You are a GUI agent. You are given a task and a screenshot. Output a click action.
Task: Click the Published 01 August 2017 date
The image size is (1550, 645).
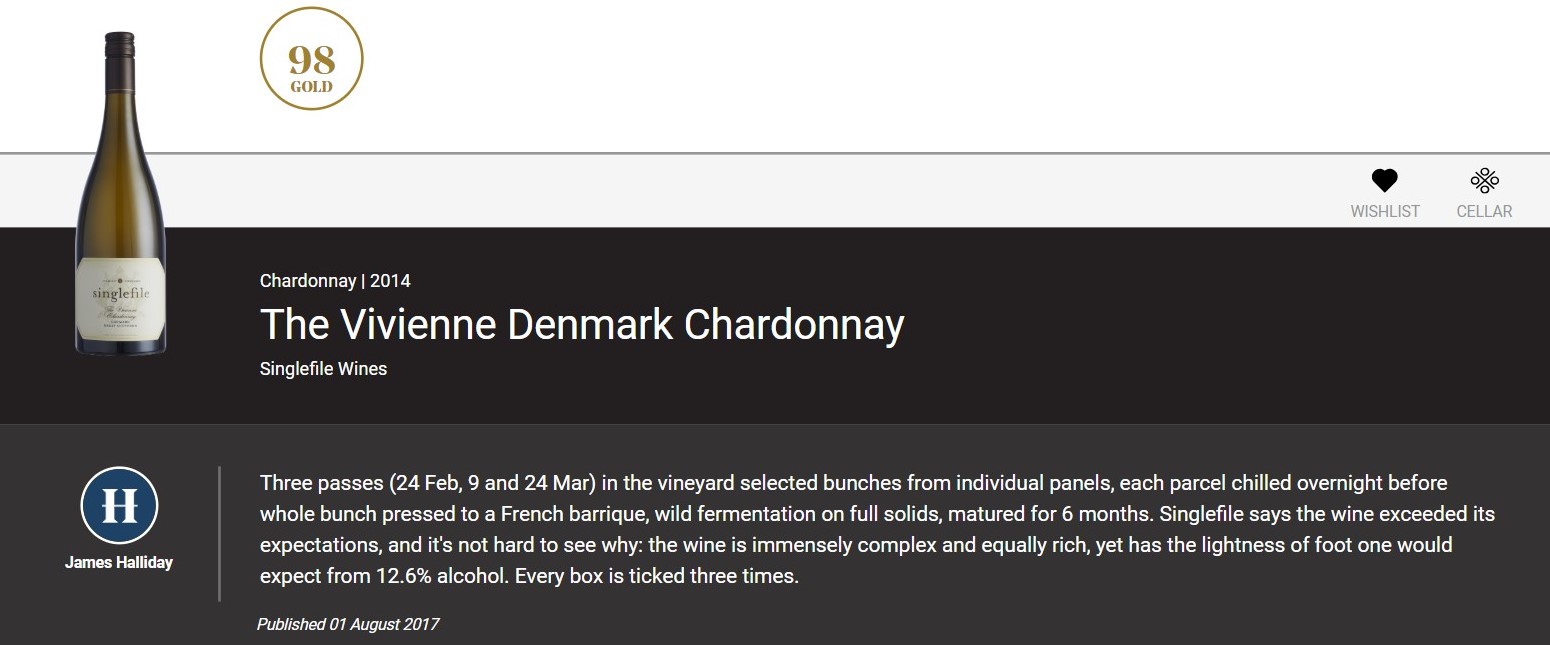(348, 625)
